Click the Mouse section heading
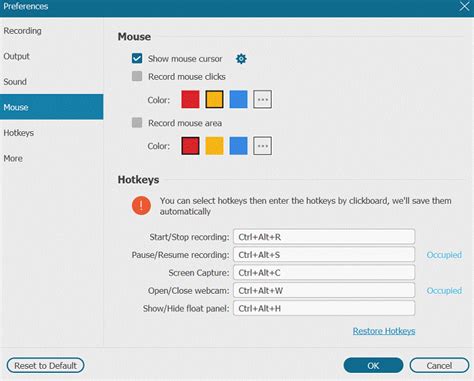Screen dimensions: 474x381 134,37
